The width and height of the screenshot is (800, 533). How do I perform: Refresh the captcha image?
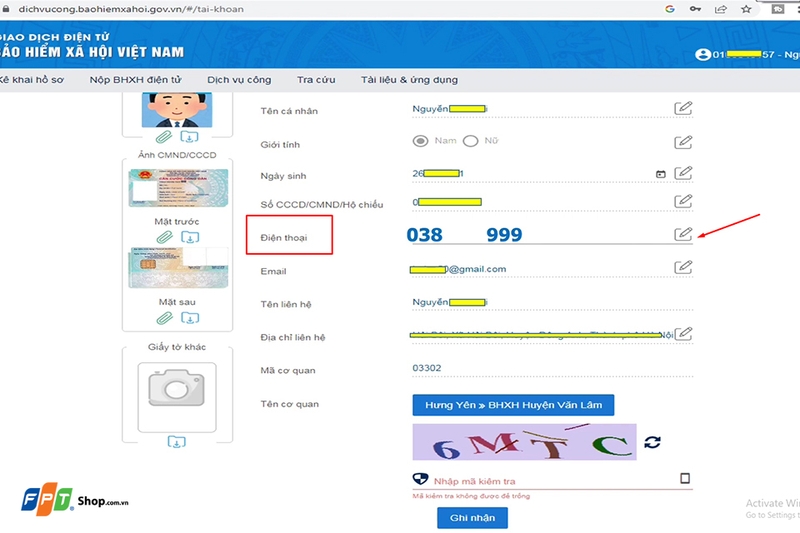(652, 442)
